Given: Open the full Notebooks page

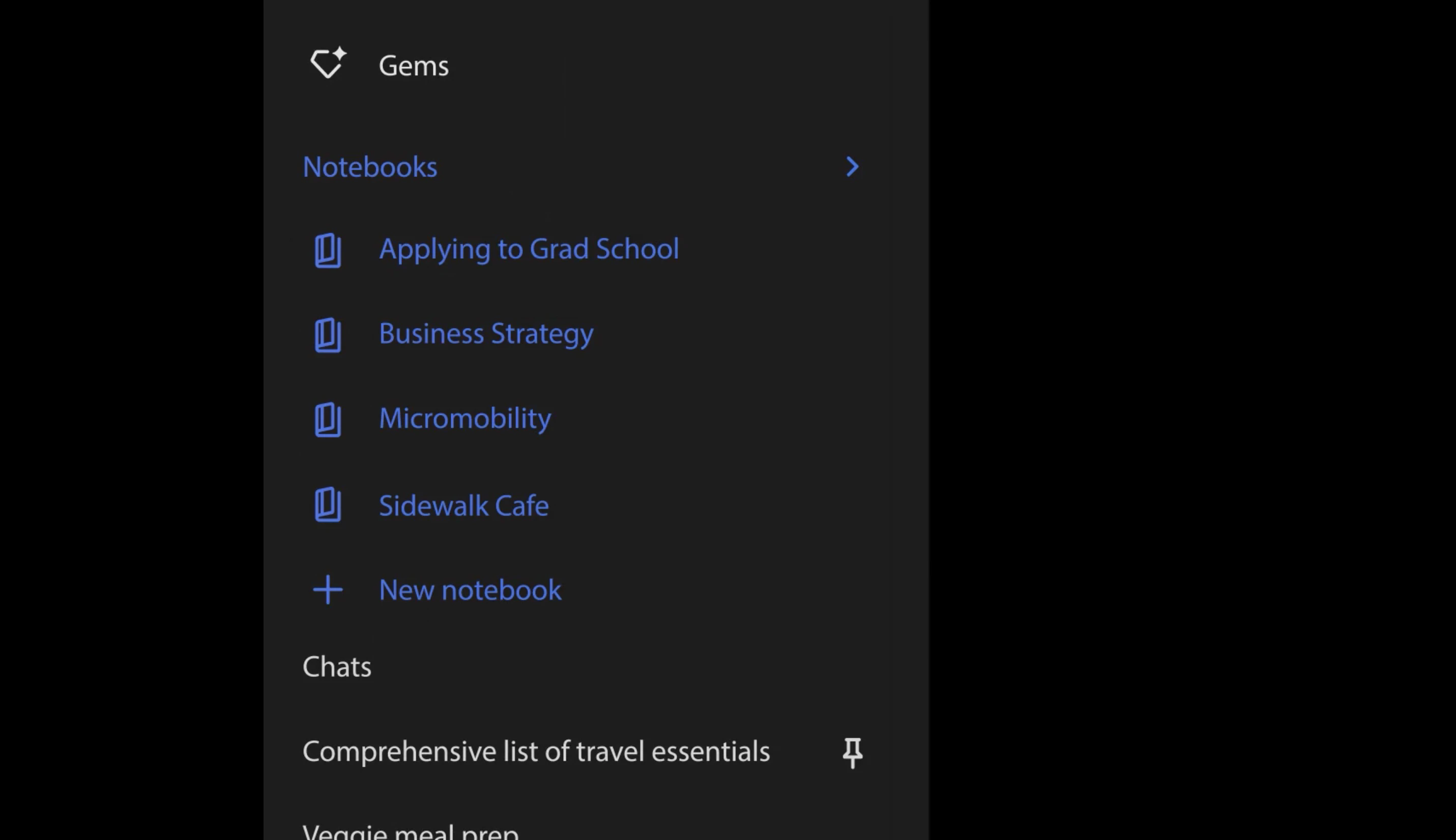Looking at the screenshot, I should tap(370, 167).
